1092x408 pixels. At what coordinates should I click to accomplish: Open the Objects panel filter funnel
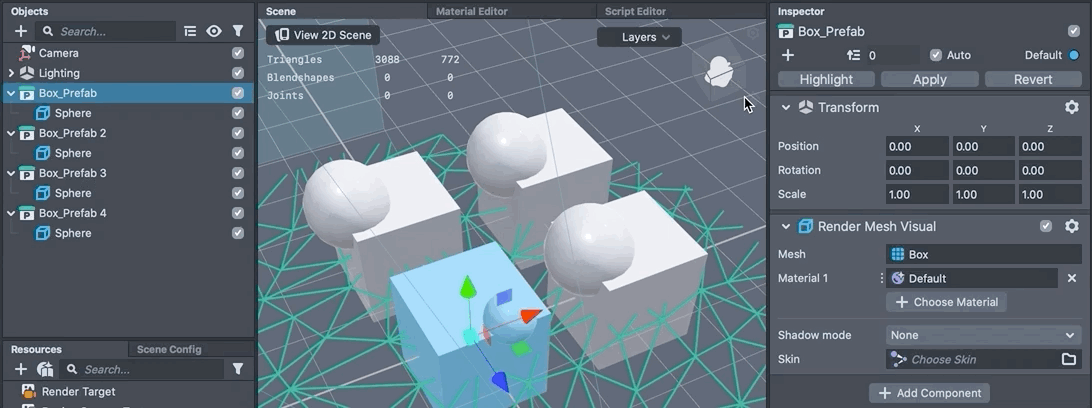(238, 31)
